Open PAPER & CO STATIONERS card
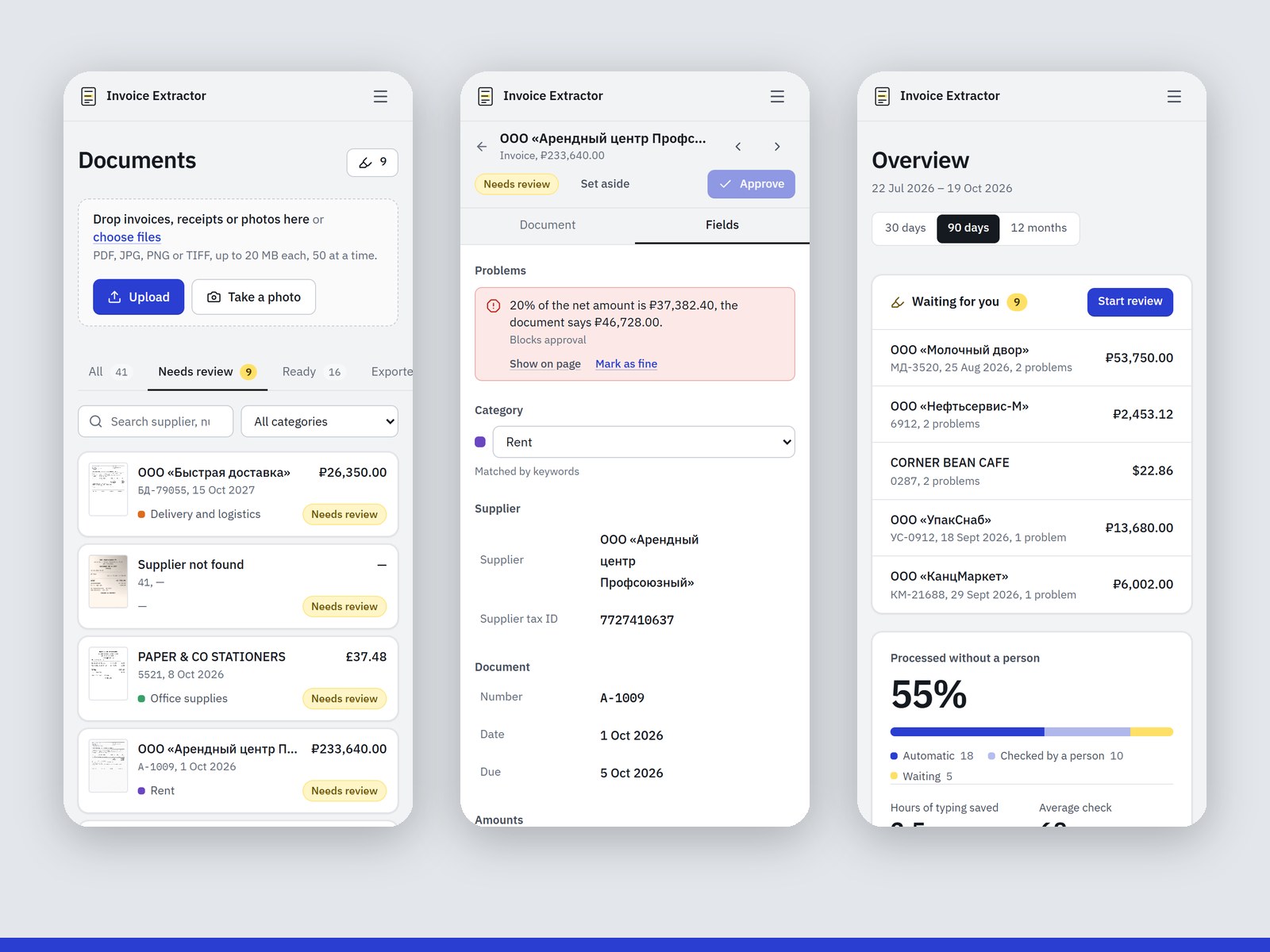Image resolution: width=1270 pixels, height=952 pixels. [238, 678]
